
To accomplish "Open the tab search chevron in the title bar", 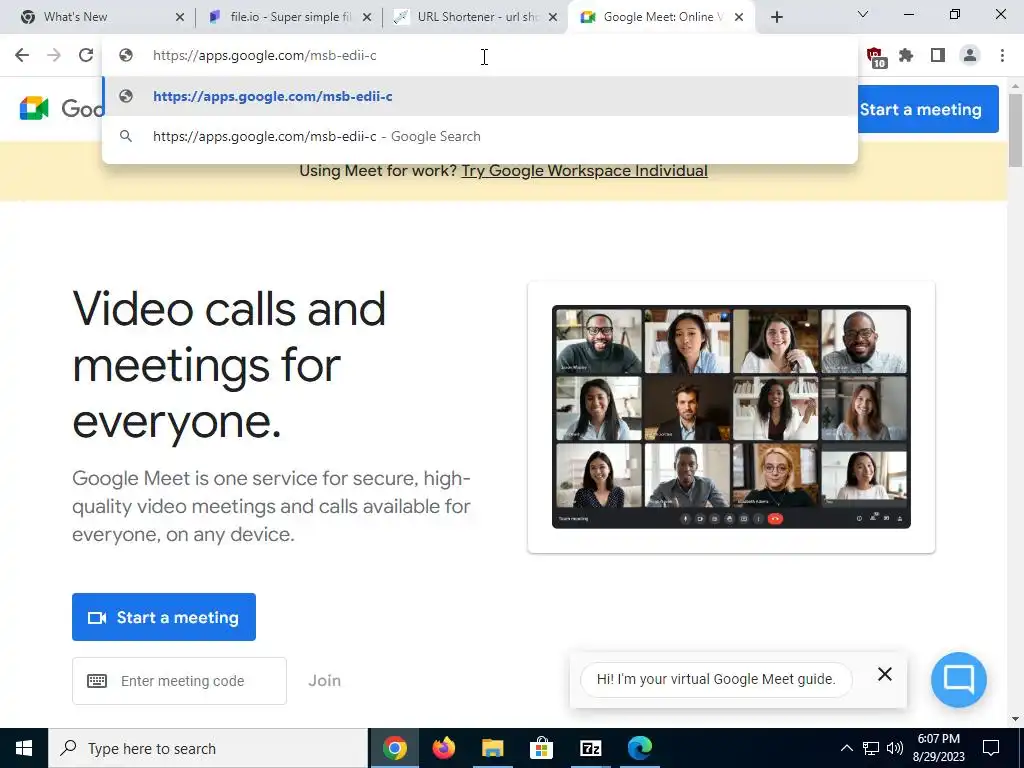I will pos(863,14).
